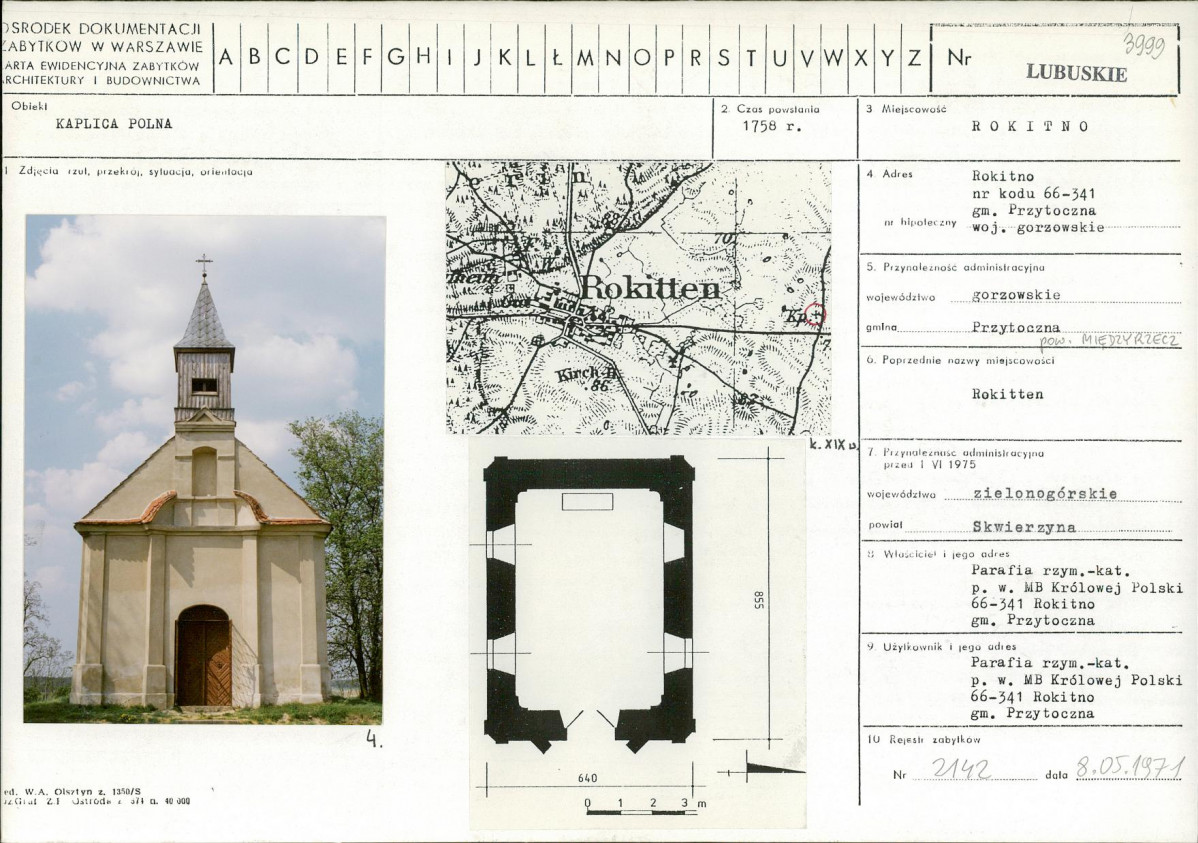The height and width of the screenshot is (843, 1198).
Task: Click the historical map showing Rokitten
Action: [638, 297]
